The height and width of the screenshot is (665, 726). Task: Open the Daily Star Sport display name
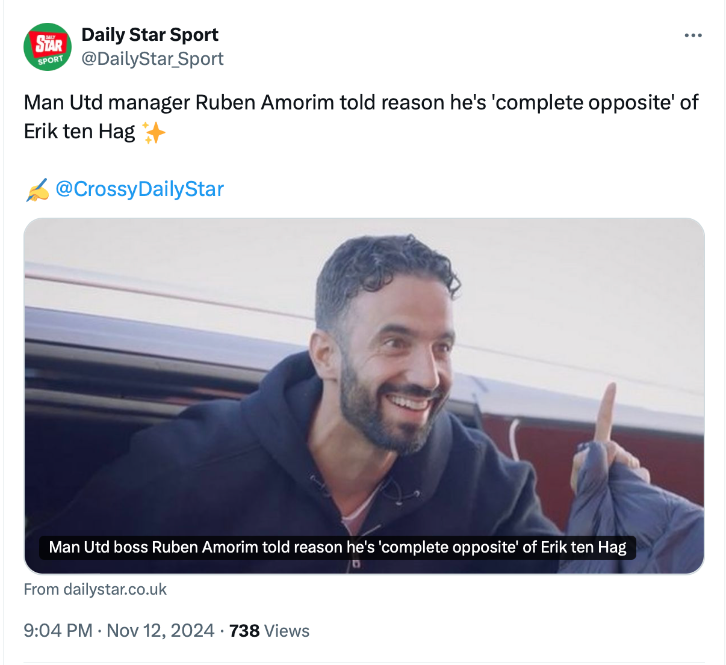tap(150, 36)
